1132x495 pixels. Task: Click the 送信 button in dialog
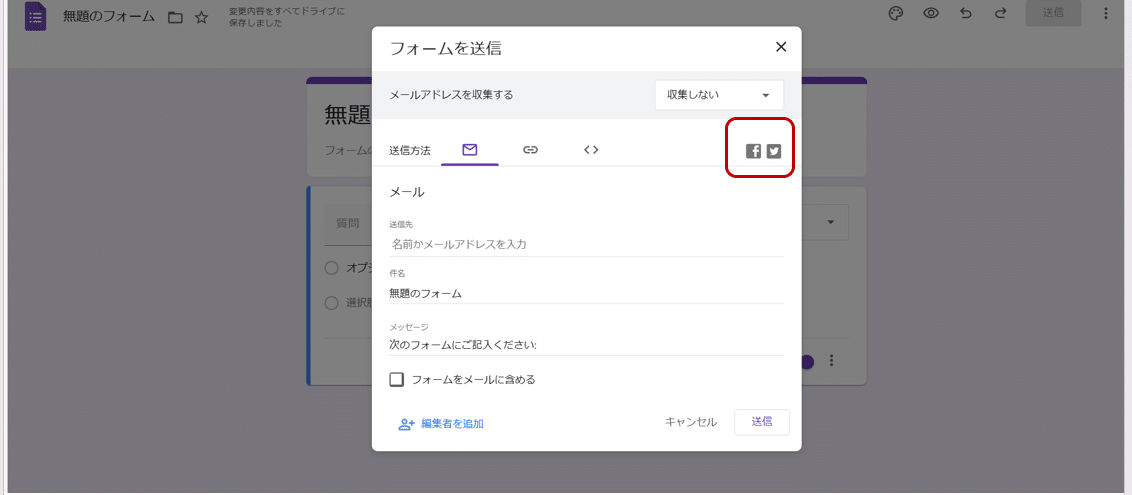[x=761, y=422]
